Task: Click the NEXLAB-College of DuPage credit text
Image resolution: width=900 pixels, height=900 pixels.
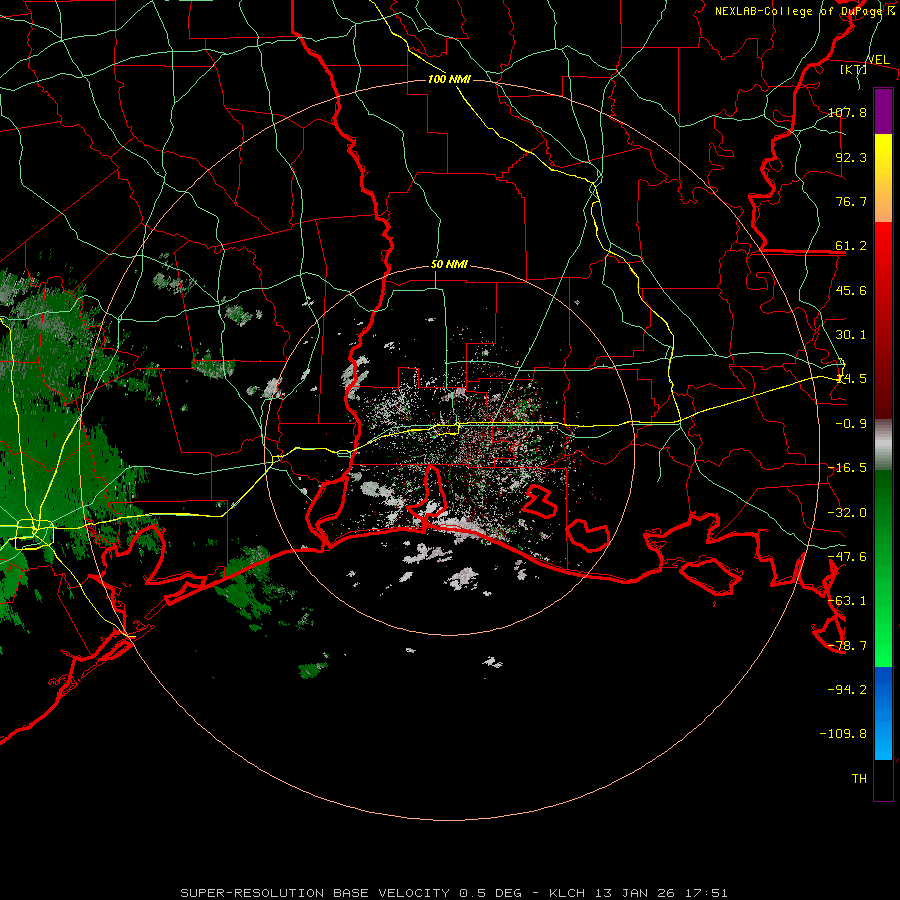Action: 805,11
